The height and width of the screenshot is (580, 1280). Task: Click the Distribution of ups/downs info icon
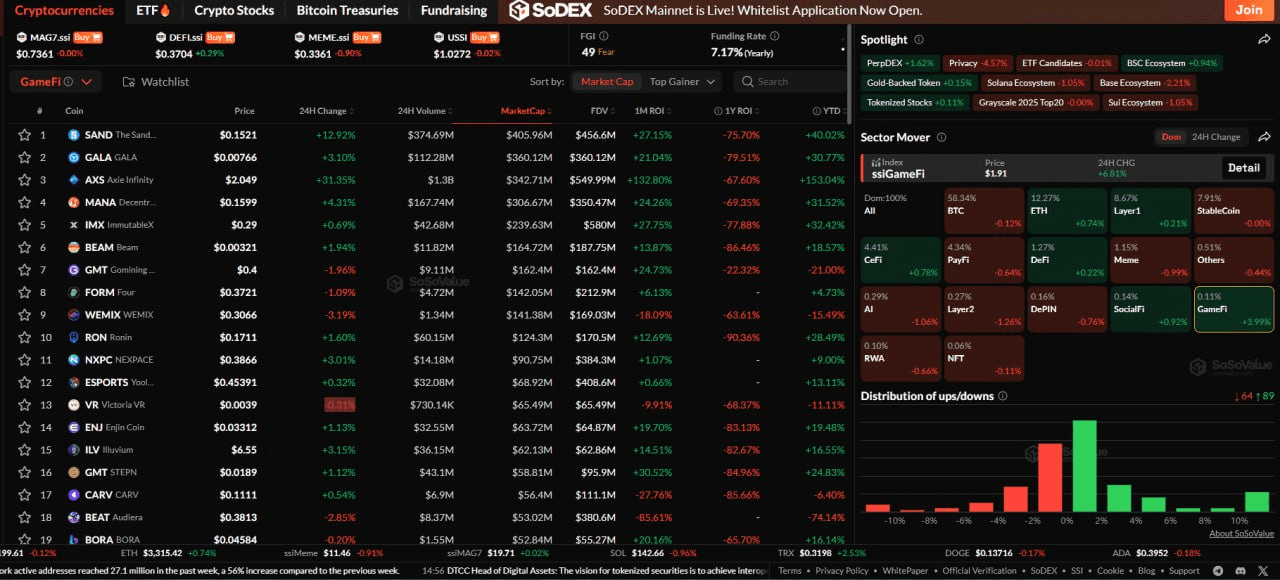(x=1003, y=396)
